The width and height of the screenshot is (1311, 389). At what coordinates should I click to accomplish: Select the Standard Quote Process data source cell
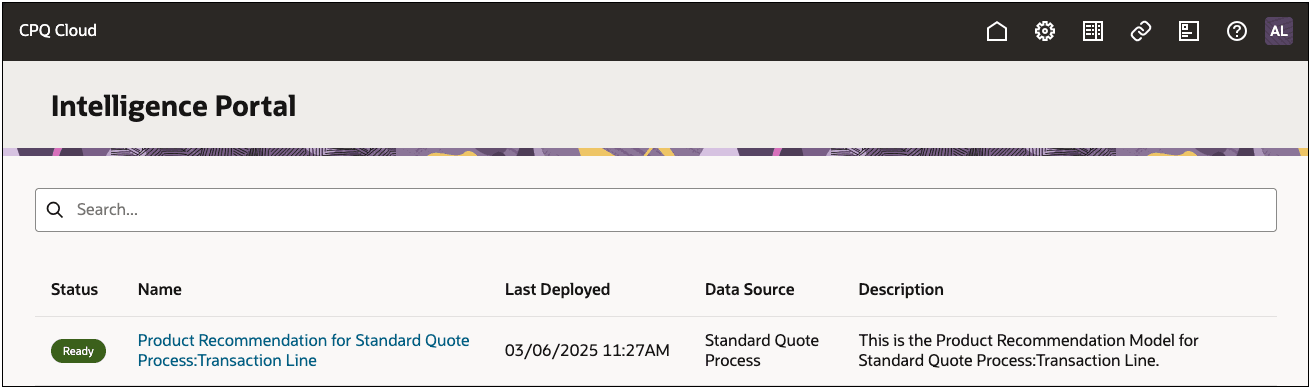[762, 350]
